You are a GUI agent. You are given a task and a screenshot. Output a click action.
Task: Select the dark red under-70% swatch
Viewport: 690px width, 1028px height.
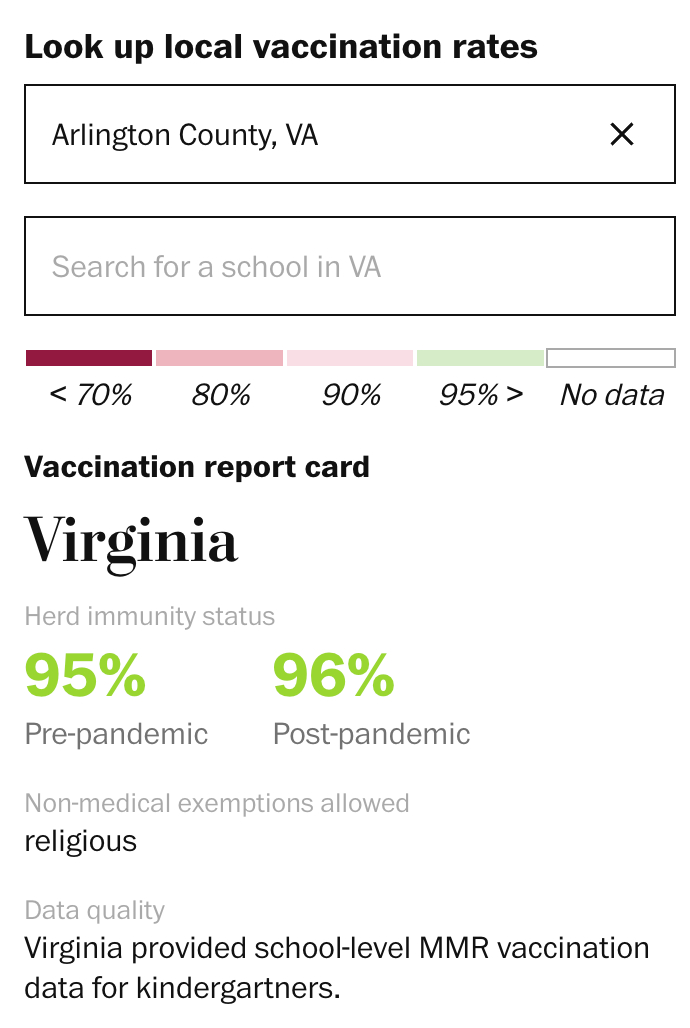[89, 358]
